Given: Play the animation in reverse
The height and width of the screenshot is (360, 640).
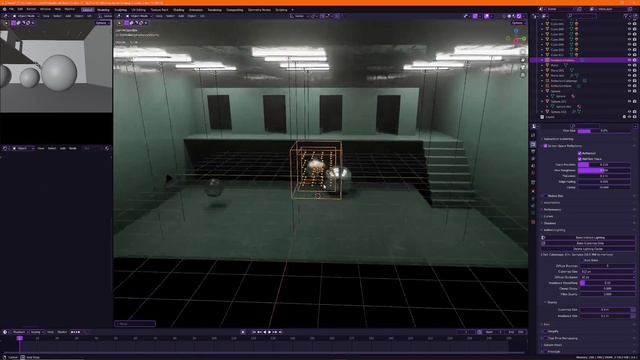Looking at the screenshot, I should click(x=265, y=332).
